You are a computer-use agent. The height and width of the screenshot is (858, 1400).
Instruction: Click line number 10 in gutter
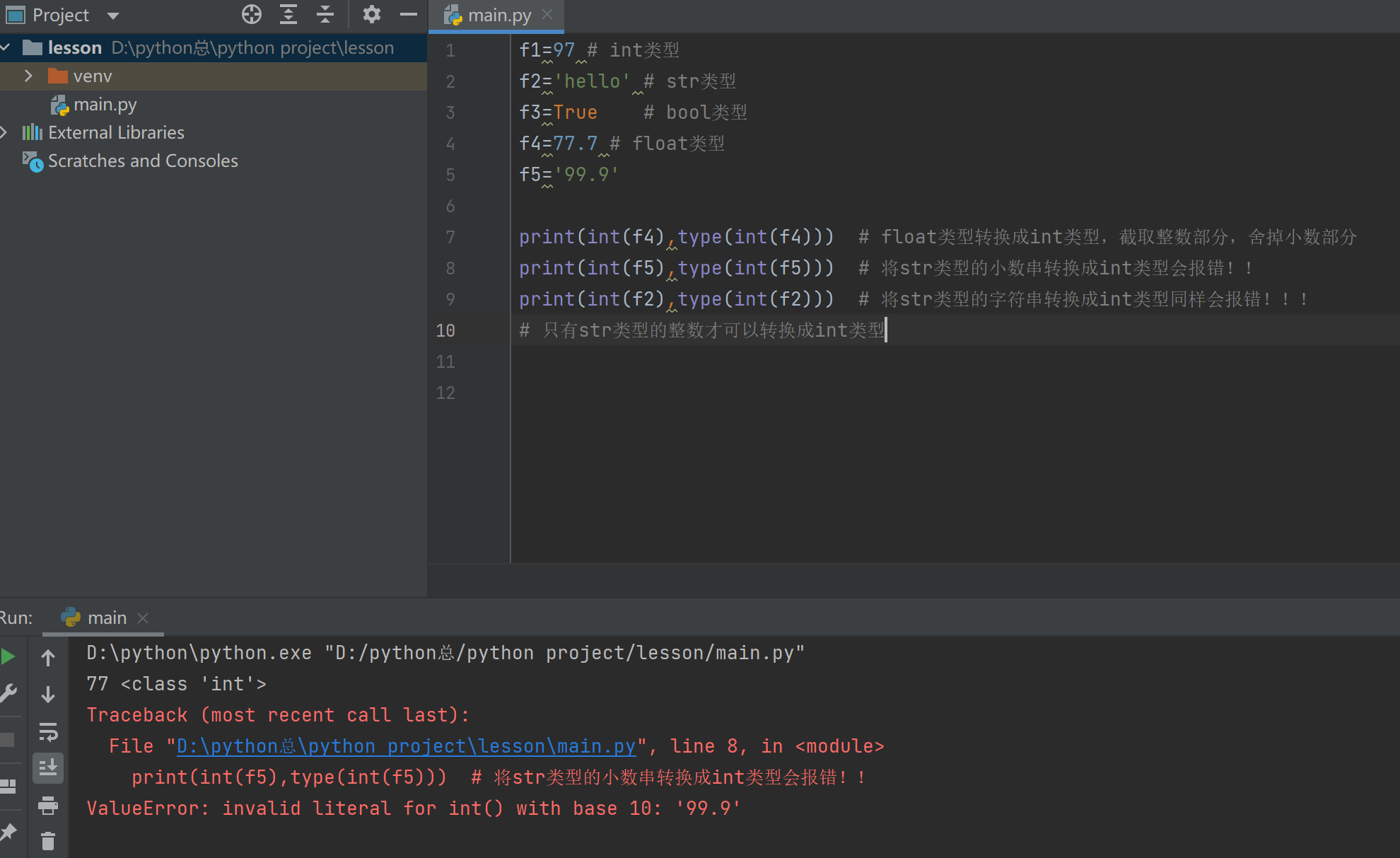(445, 330)
